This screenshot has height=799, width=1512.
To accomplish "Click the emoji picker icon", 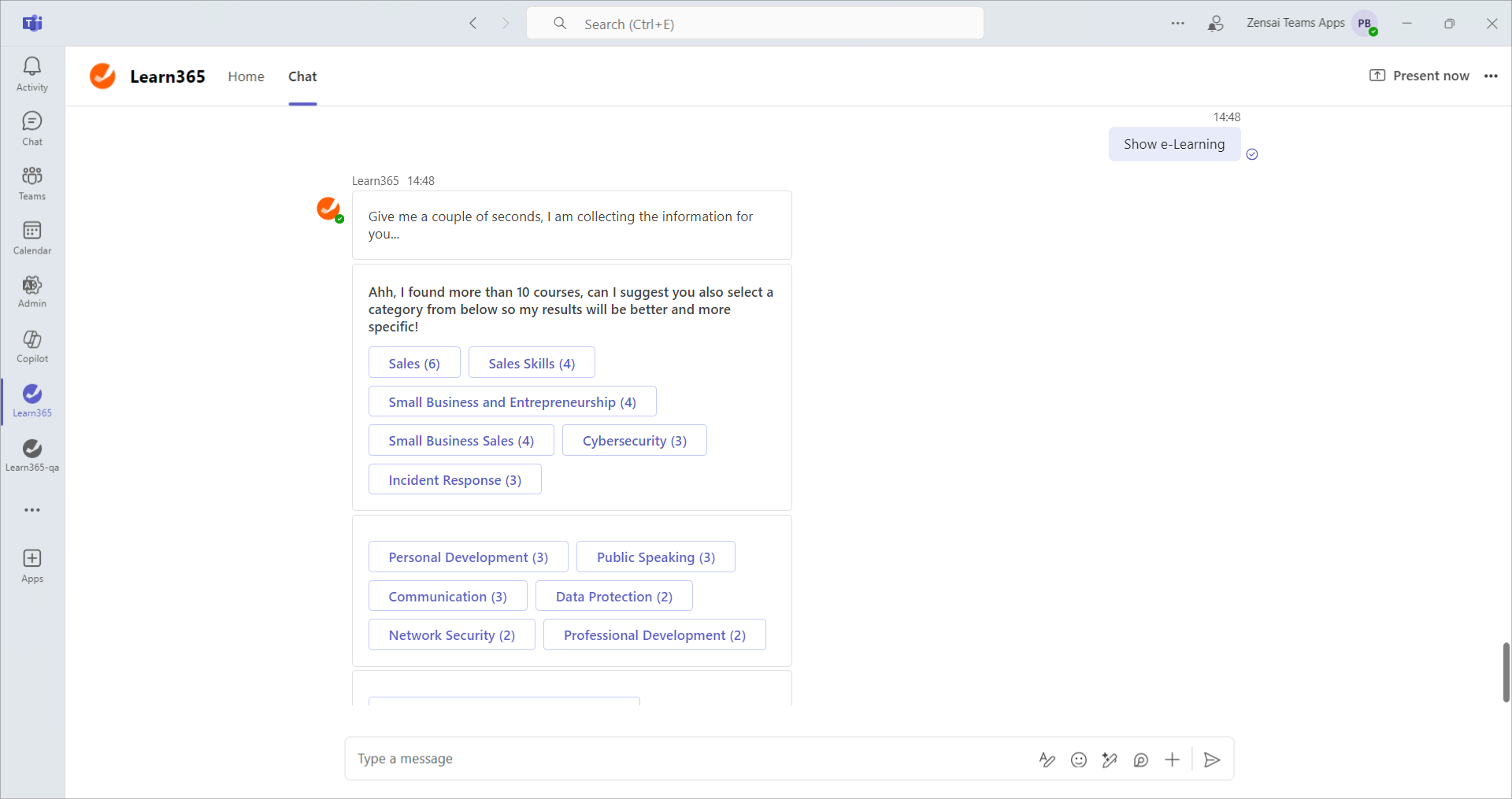I will [x=1078, y=760].
